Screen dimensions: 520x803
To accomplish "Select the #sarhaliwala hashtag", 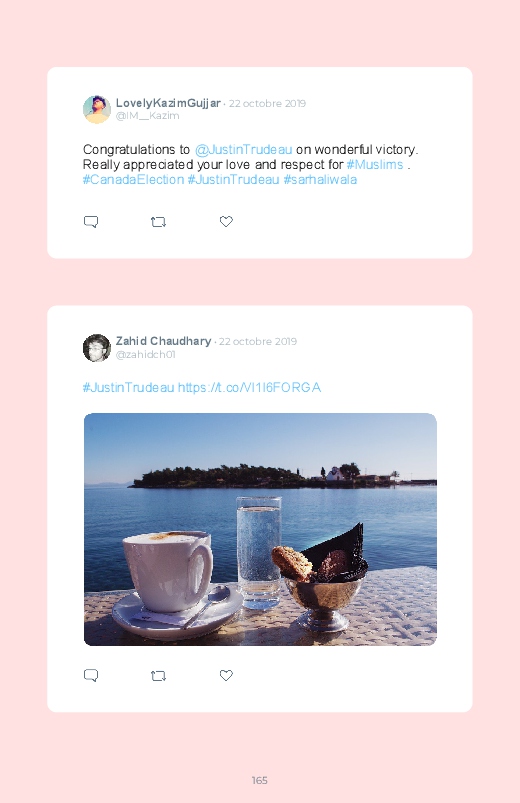I will pos(320,180).
